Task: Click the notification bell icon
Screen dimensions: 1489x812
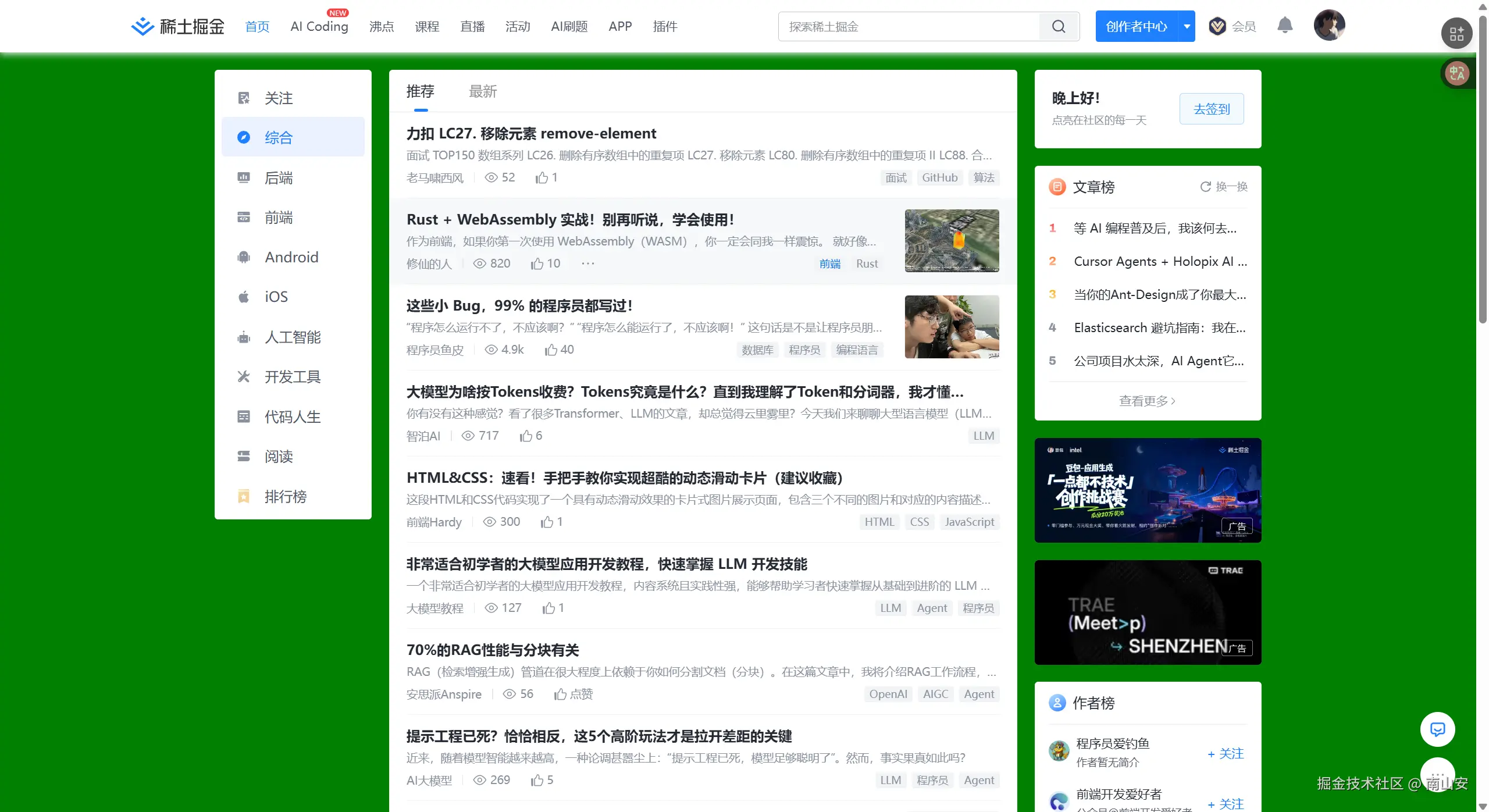Action: coord(1285,26)
